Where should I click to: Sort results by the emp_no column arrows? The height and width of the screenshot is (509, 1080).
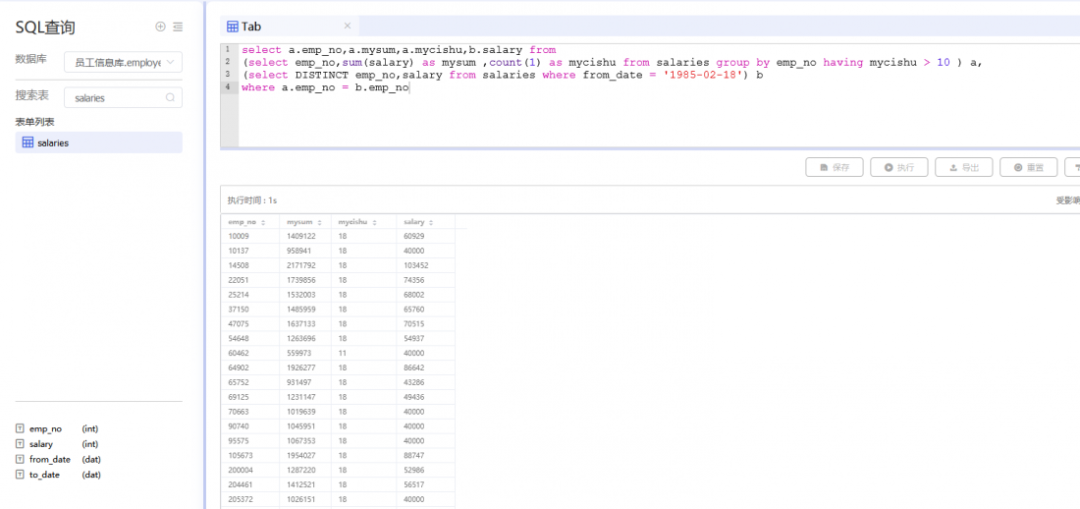pyautogui.click(x=263, y=222)
